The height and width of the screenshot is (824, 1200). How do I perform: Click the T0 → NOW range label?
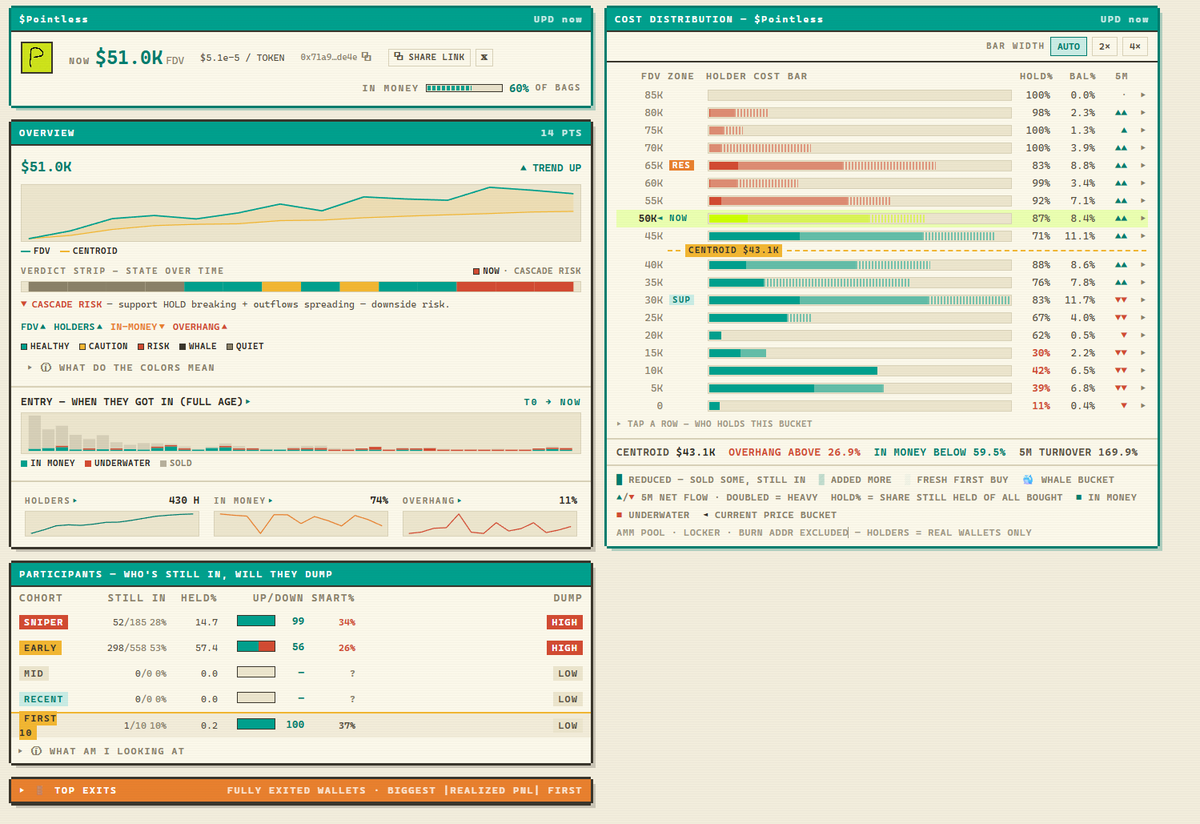click(552, 402)
